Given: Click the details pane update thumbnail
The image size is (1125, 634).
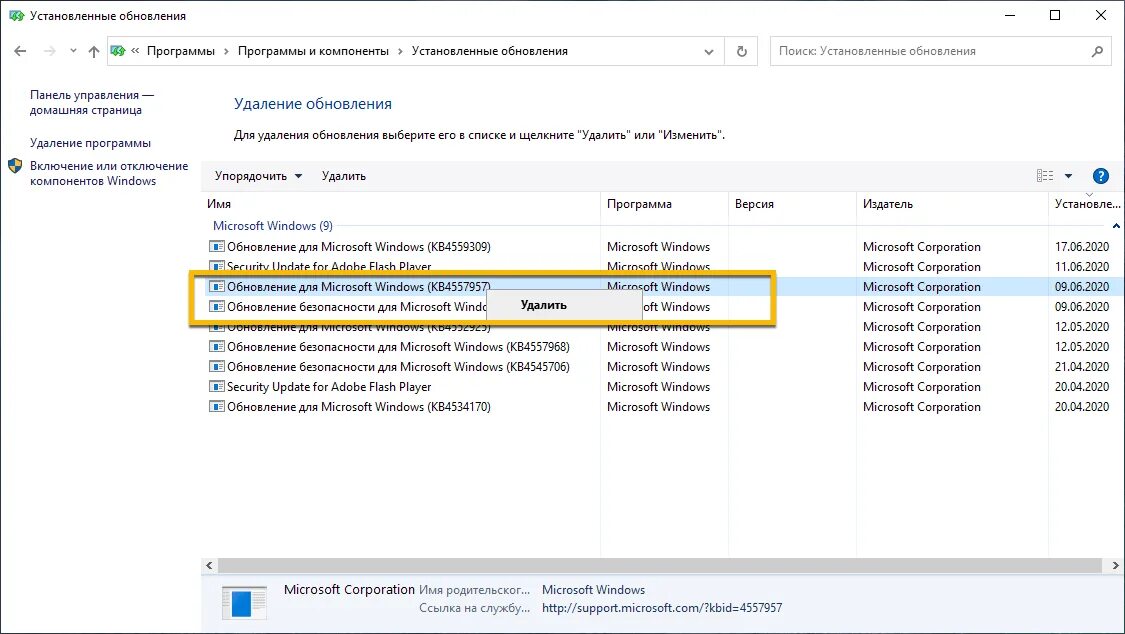Looking at the screenshot, I should [x=244, y=602].
